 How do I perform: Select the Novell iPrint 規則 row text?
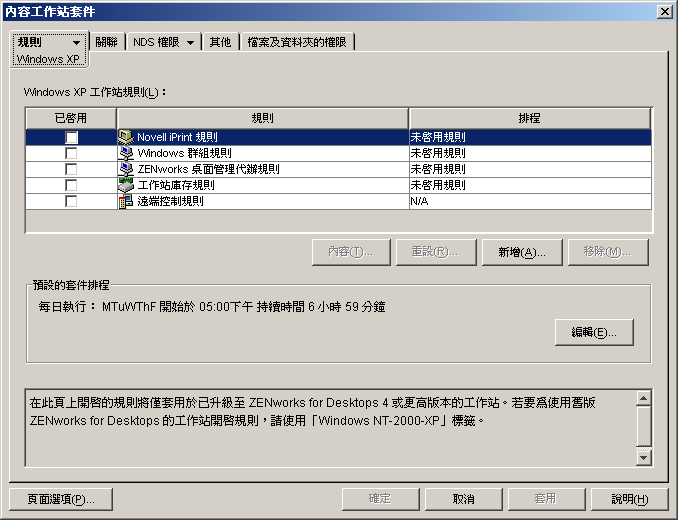click(x=177, y=137)
